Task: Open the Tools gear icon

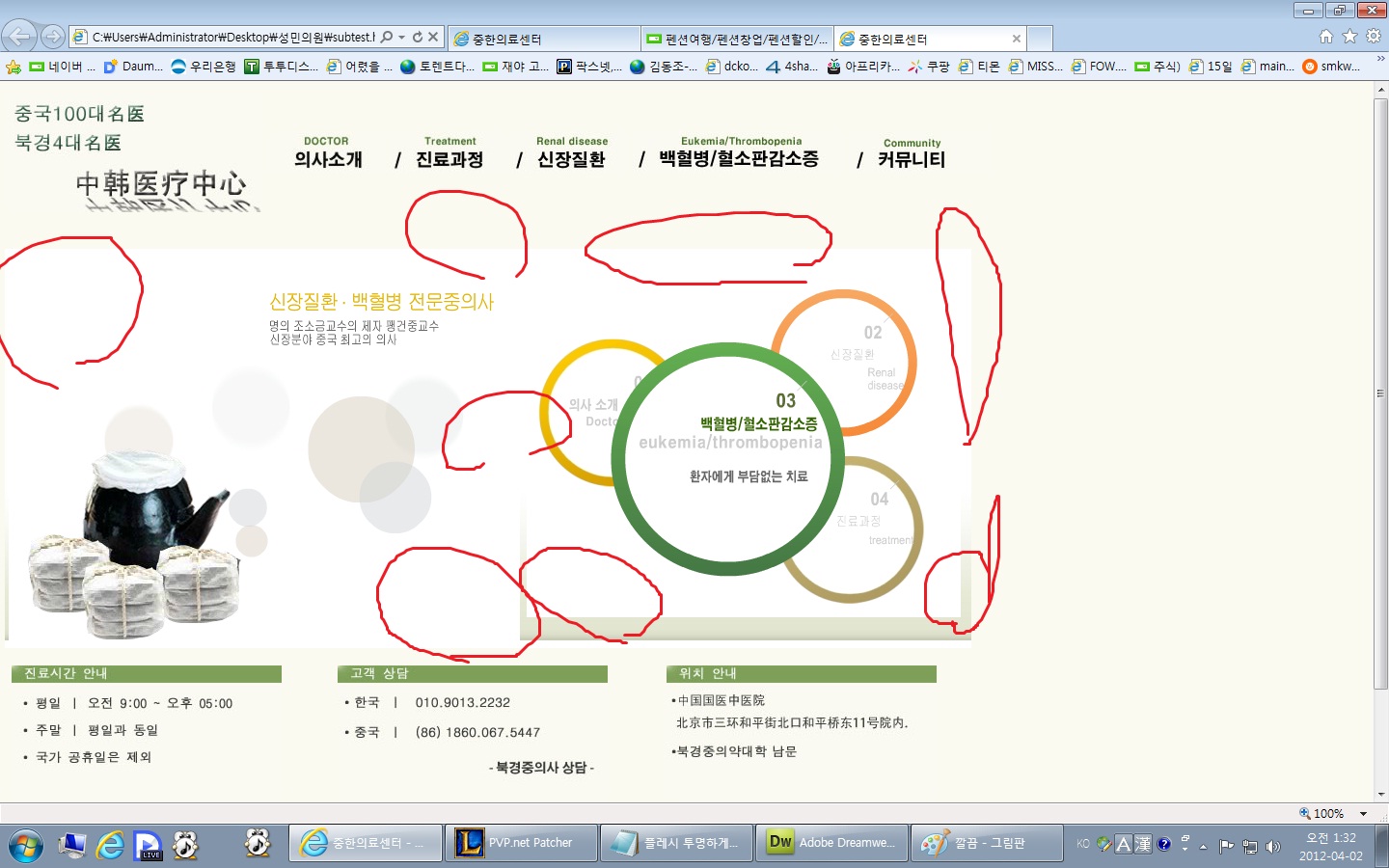Action: 1373,36
